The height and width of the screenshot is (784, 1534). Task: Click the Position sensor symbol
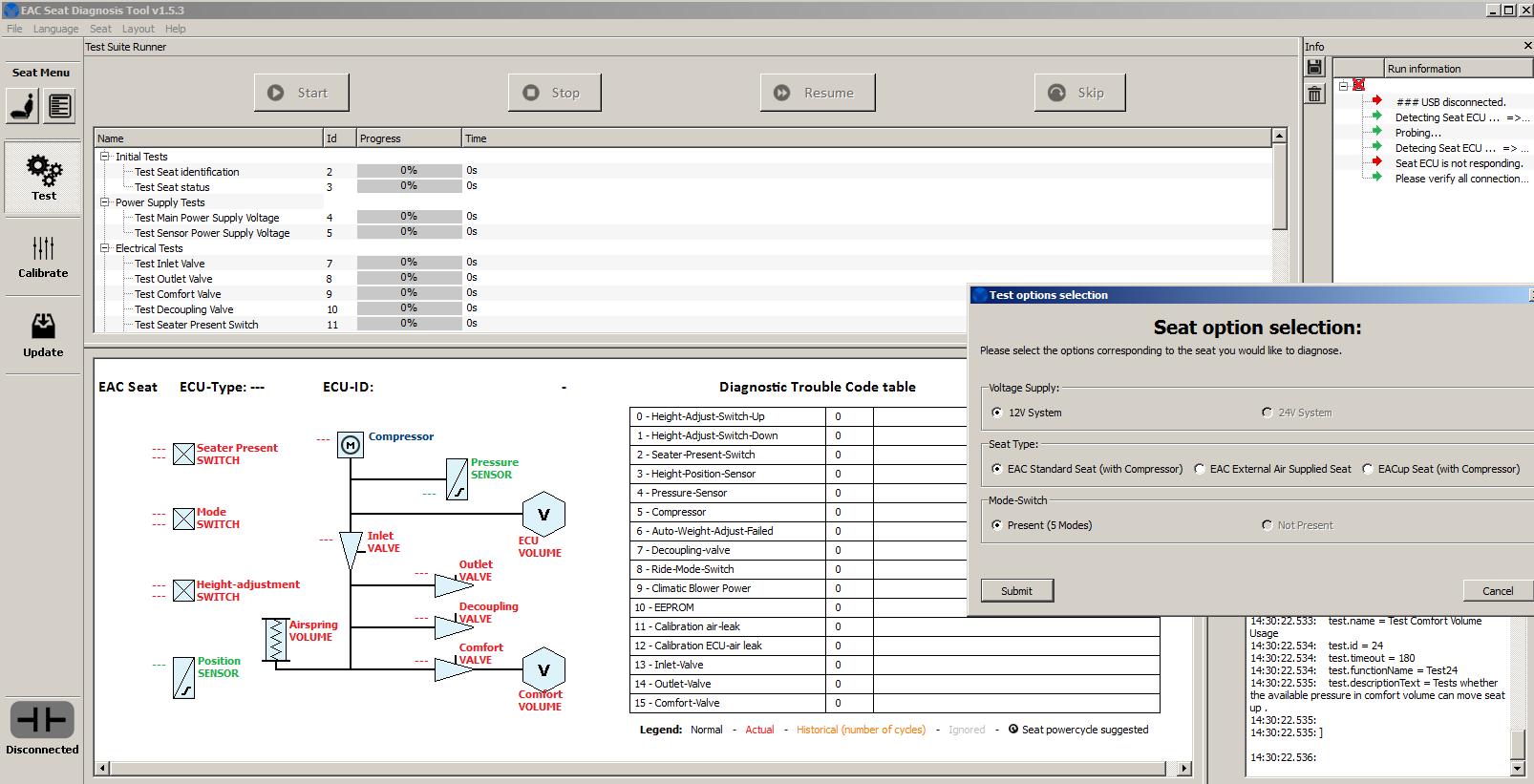pyautogui.click(x=183, y=677)
